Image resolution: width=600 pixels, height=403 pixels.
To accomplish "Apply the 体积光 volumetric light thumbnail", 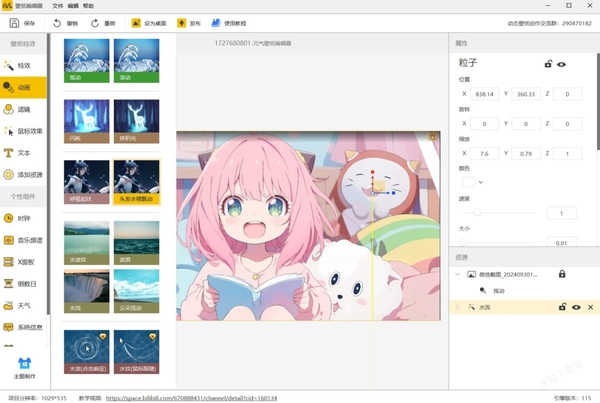I will (x=137, y=121).
